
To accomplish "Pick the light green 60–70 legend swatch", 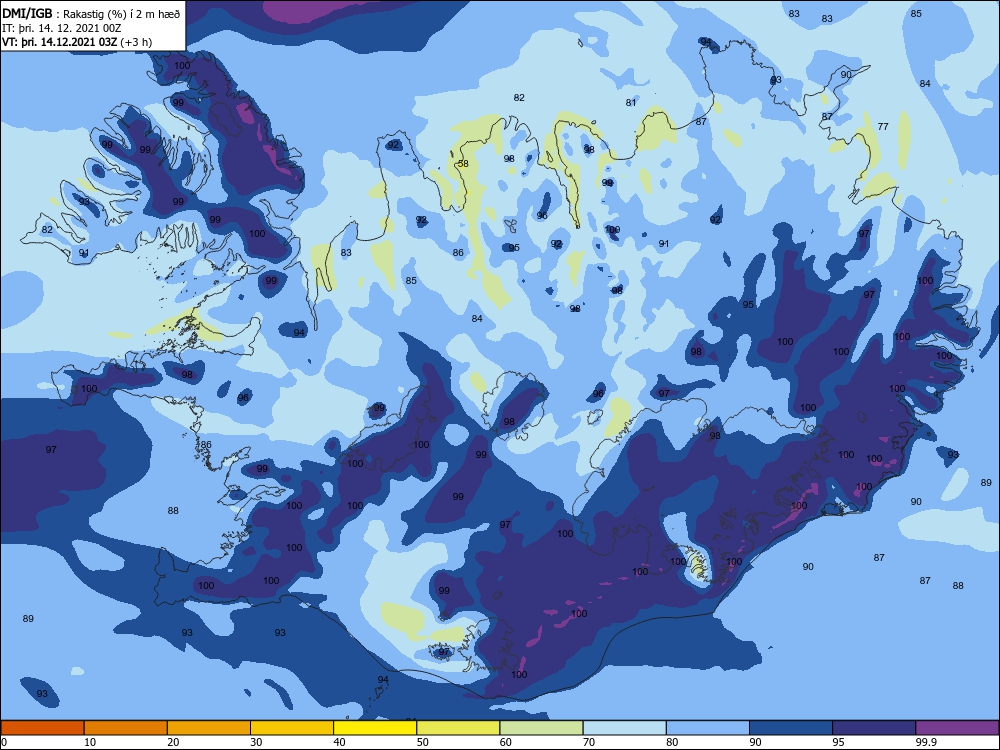I will pos(541,728).
